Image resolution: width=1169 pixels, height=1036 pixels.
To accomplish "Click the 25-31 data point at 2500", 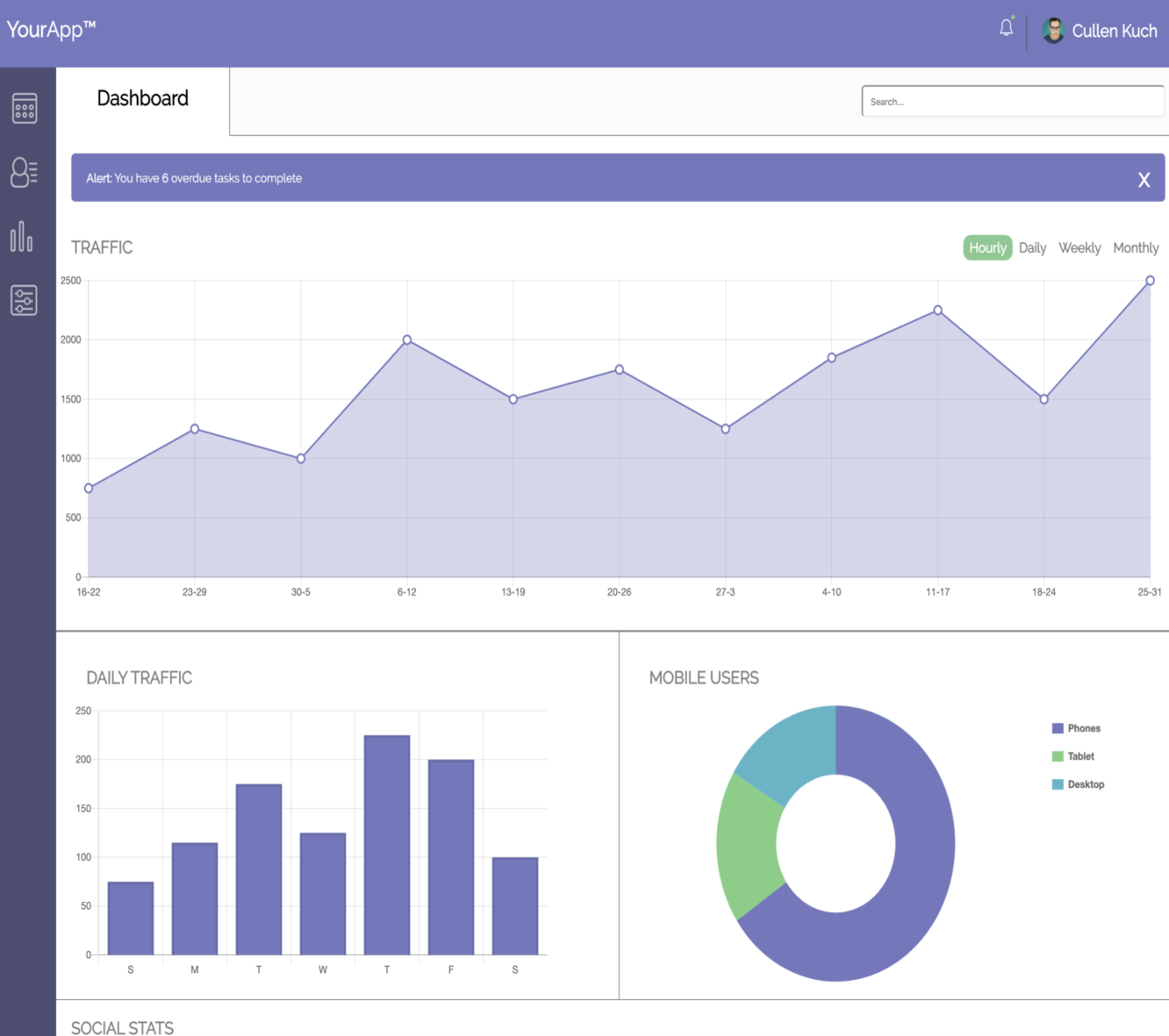I will 1150,281.
